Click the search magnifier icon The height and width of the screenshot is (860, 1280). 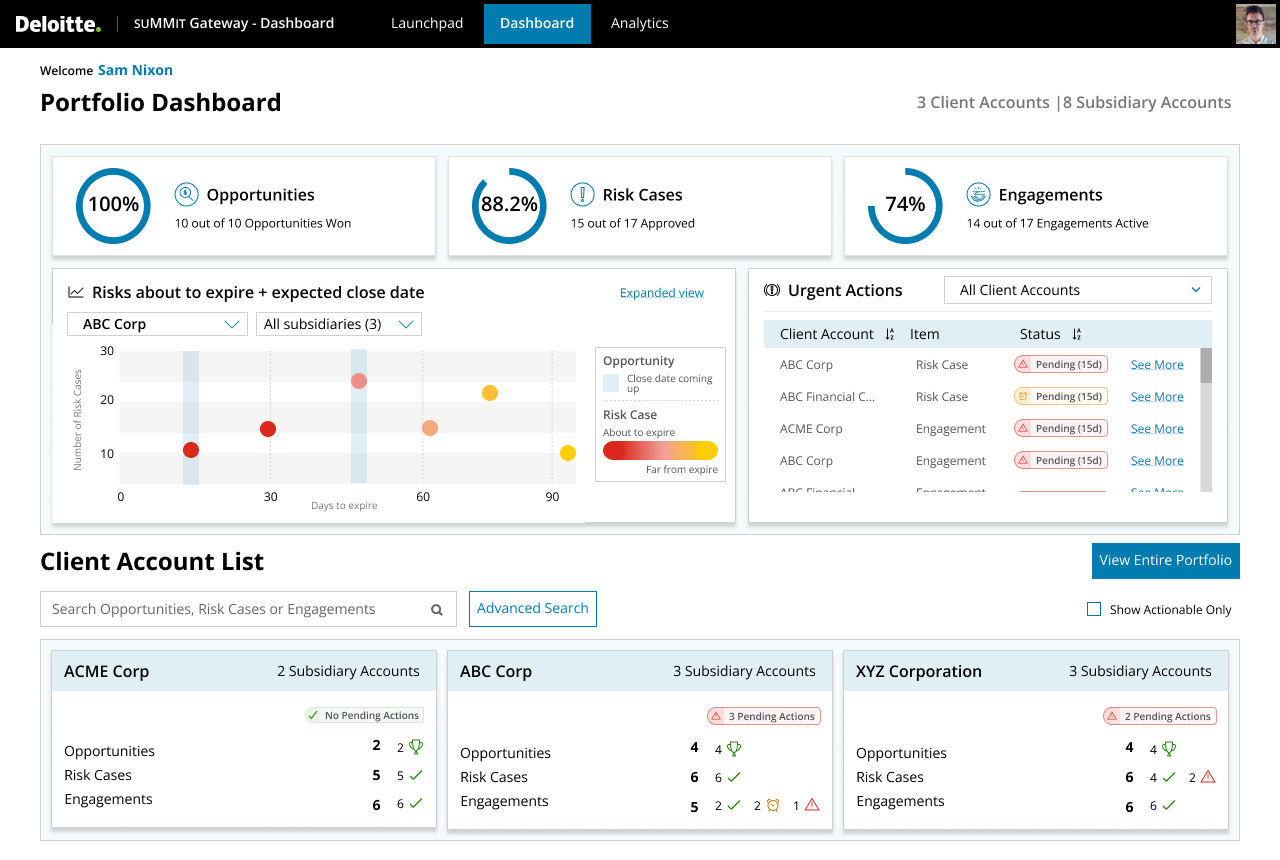[437, 609]
